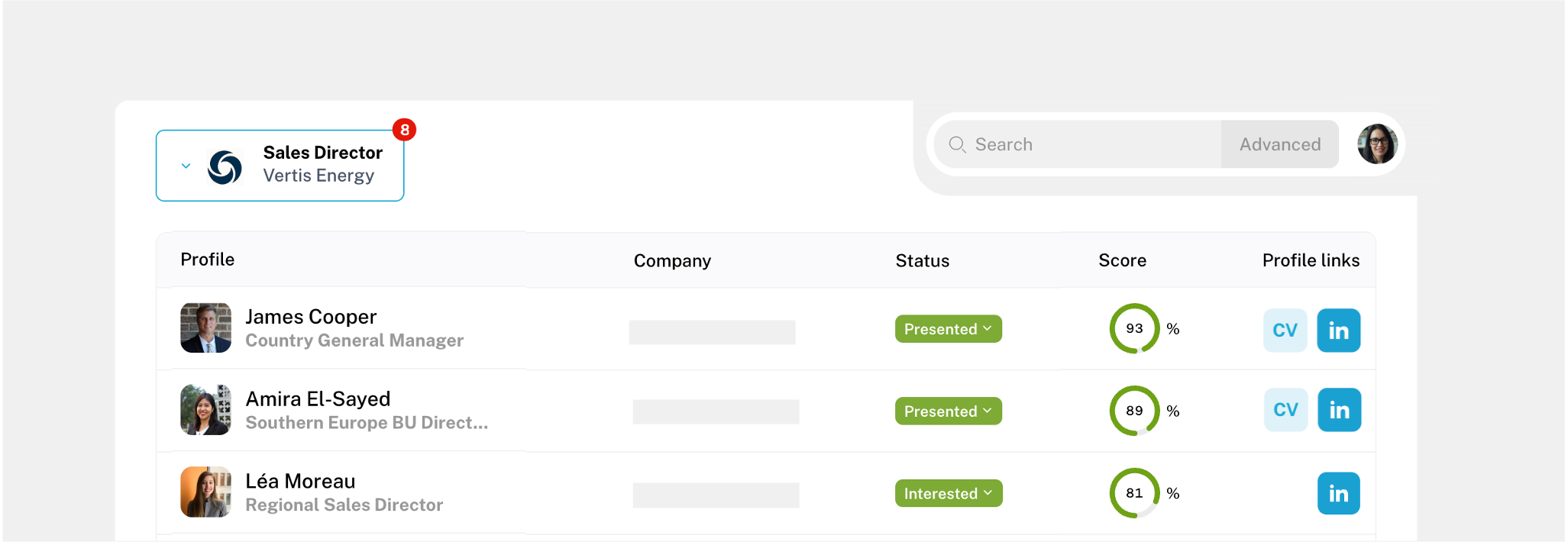Click the Profile links column header

pos(1311,260)
